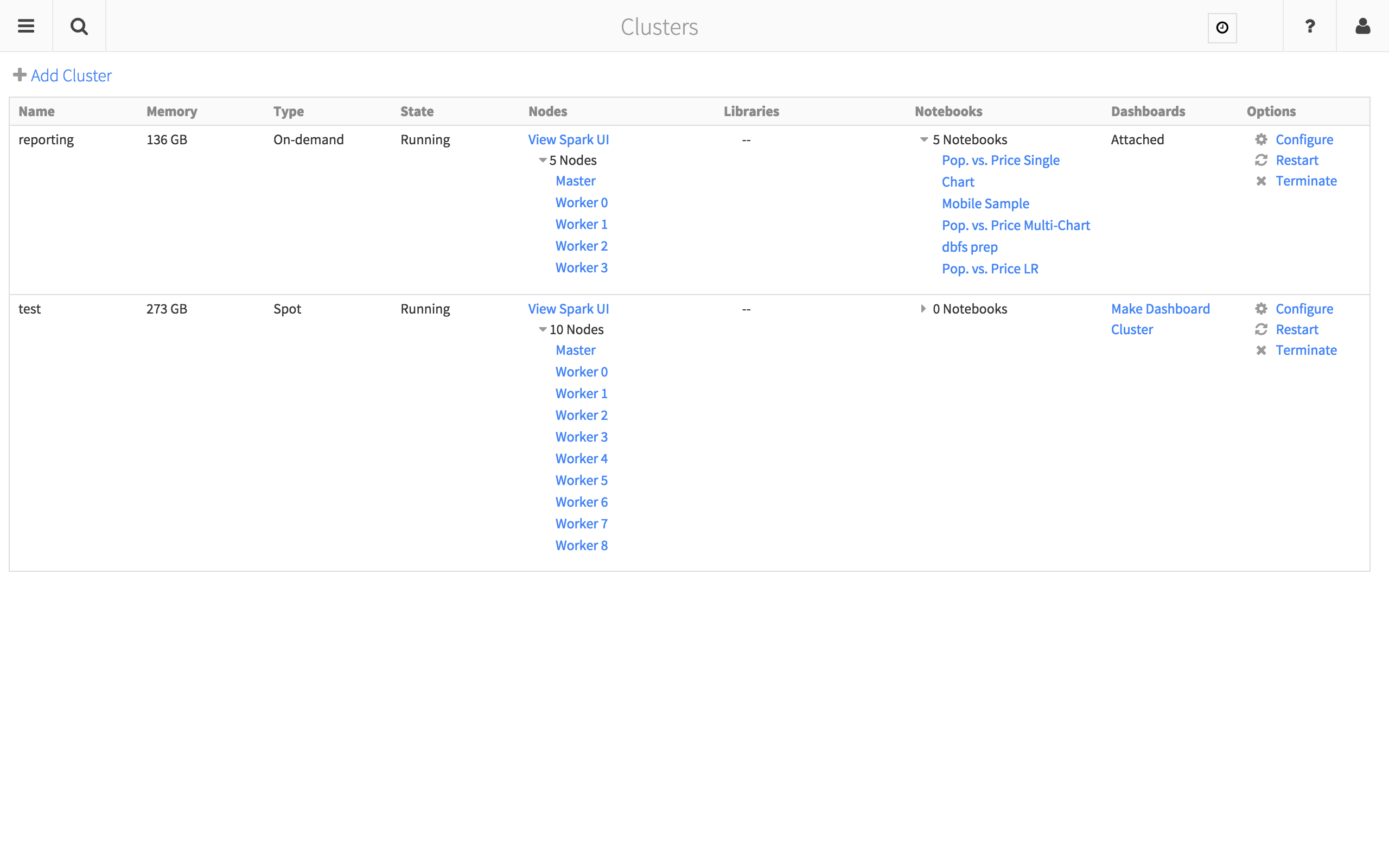Open View Spark UI for test cluster

pos(568,309)
